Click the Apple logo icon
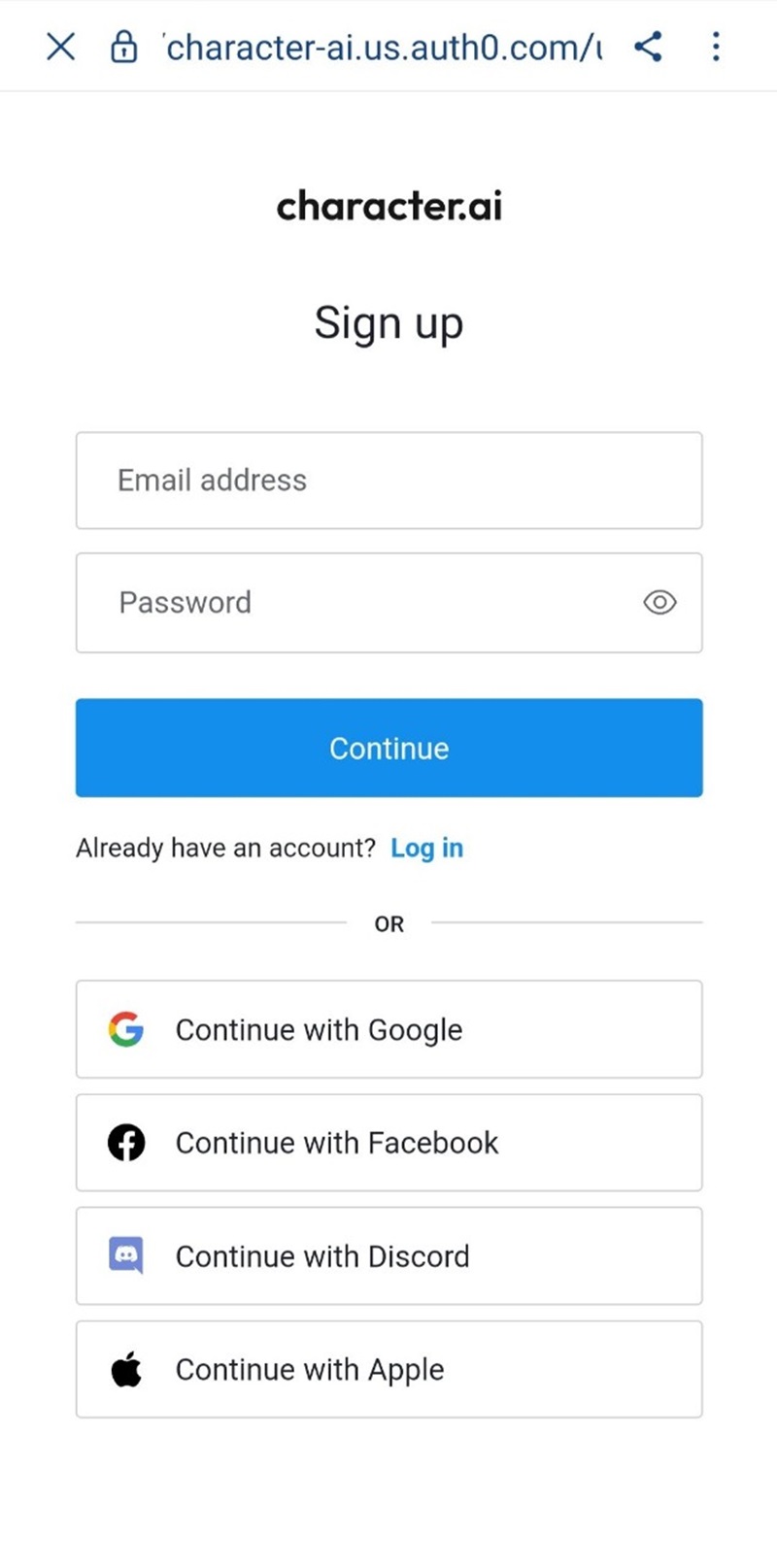The width and height of the screenshot is (777, 1568). tap(126, 1369)
